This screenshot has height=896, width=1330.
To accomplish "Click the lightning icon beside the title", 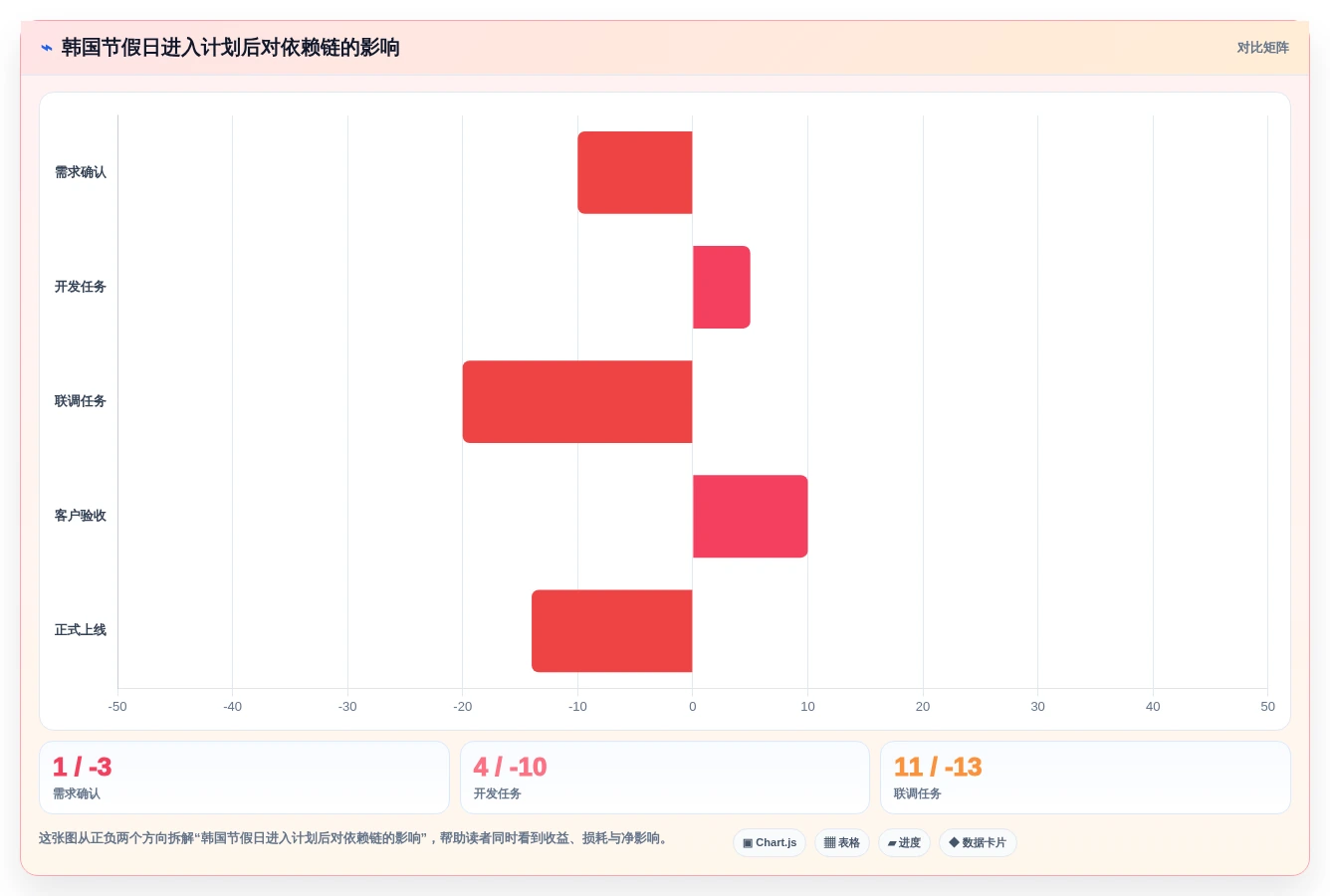I will pos(47,48).
